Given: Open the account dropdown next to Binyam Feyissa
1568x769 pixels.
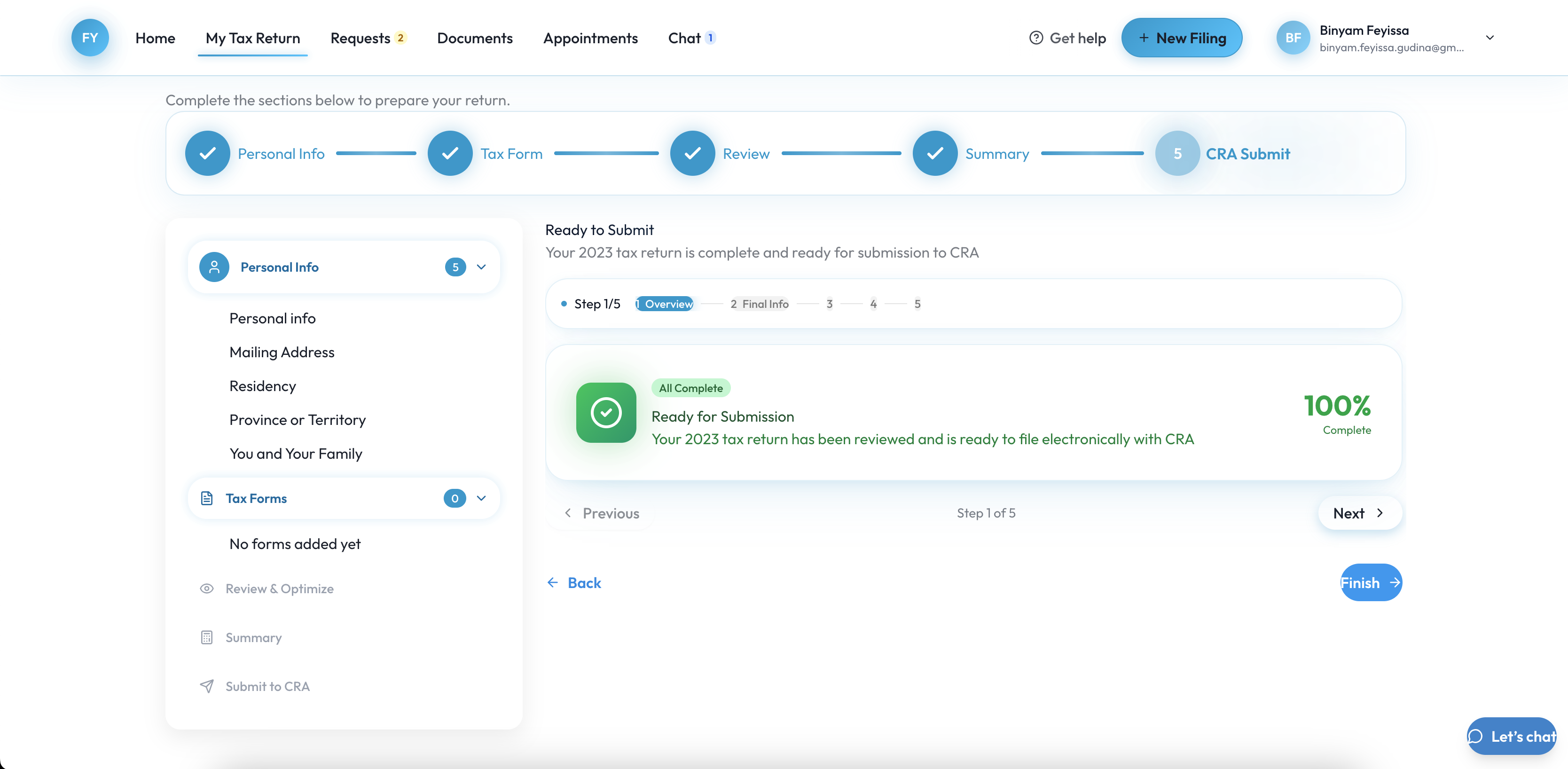Looking at the screenshot, I should (1490, 38).
